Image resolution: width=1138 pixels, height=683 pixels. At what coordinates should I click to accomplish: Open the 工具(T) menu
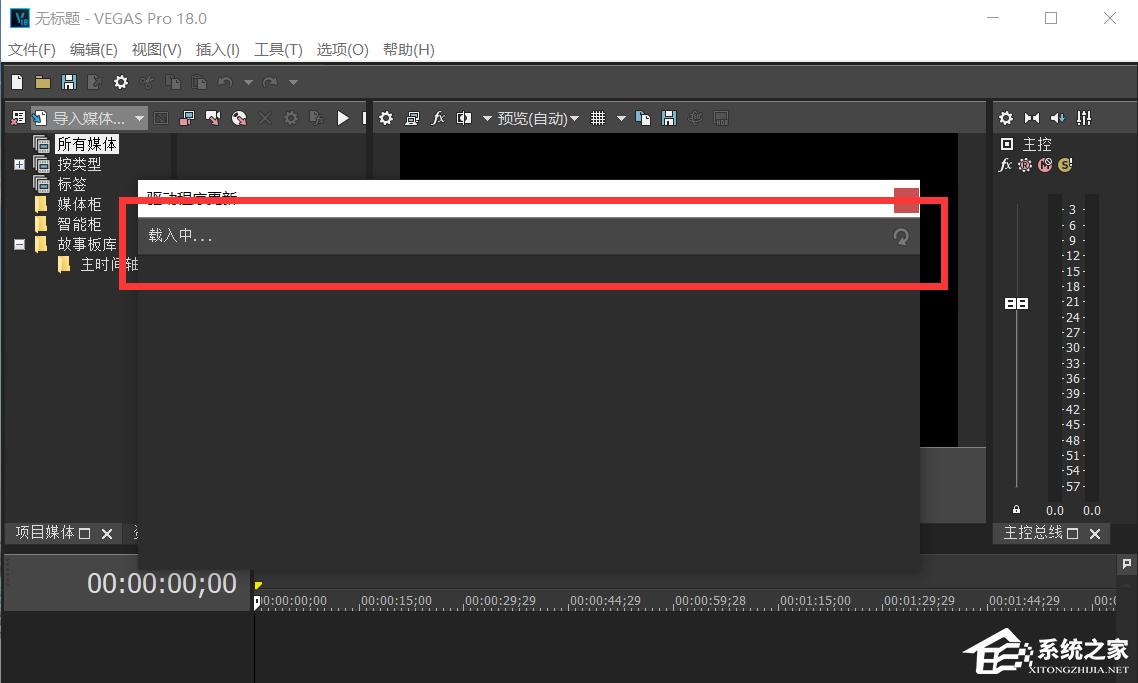278,50
